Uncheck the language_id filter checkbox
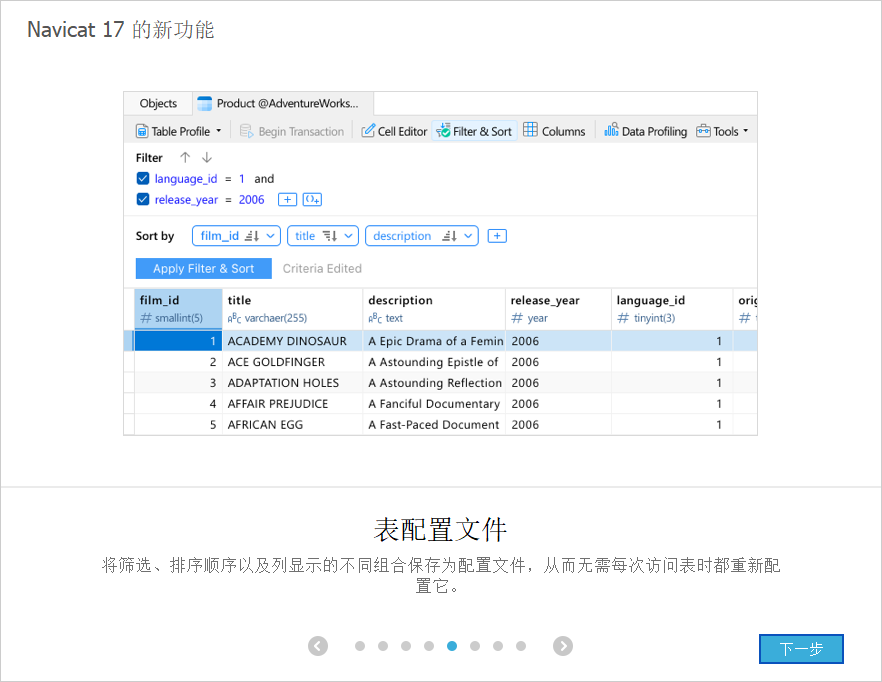This screenshot has width=882, height=682. [x=143, y=179]
